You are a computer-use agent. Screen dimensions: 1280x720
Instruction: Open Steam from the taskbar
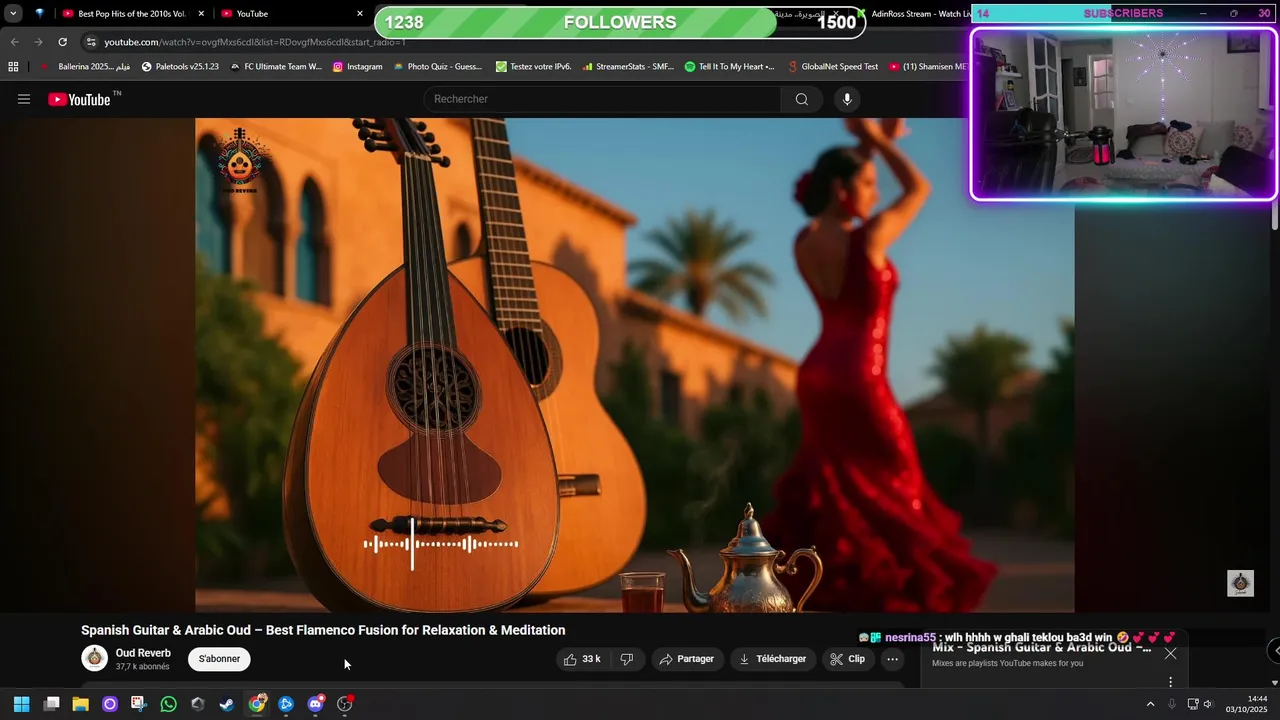[227, 704]
